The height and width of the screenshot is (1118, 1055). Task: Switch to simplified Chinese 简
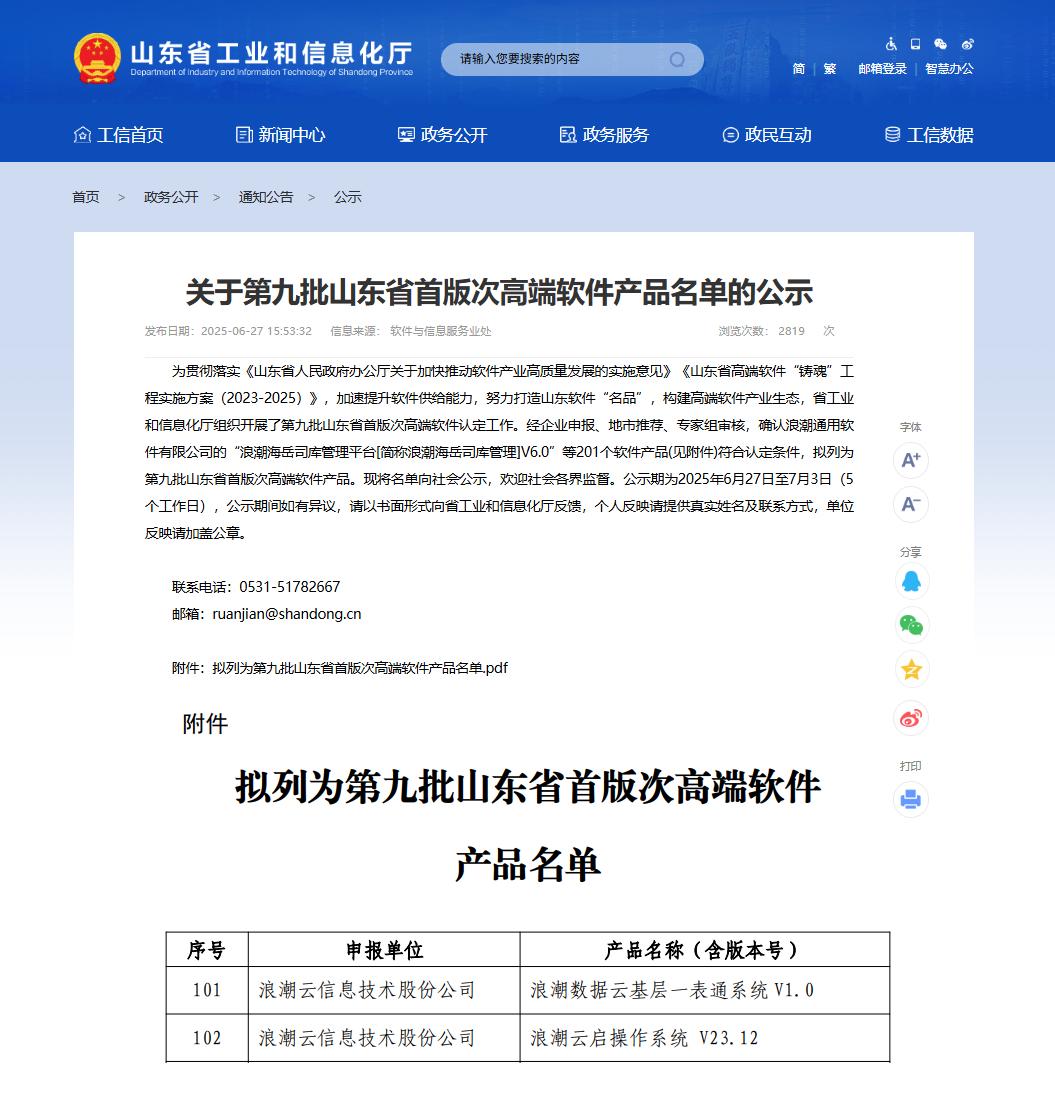tap(798, 68)
